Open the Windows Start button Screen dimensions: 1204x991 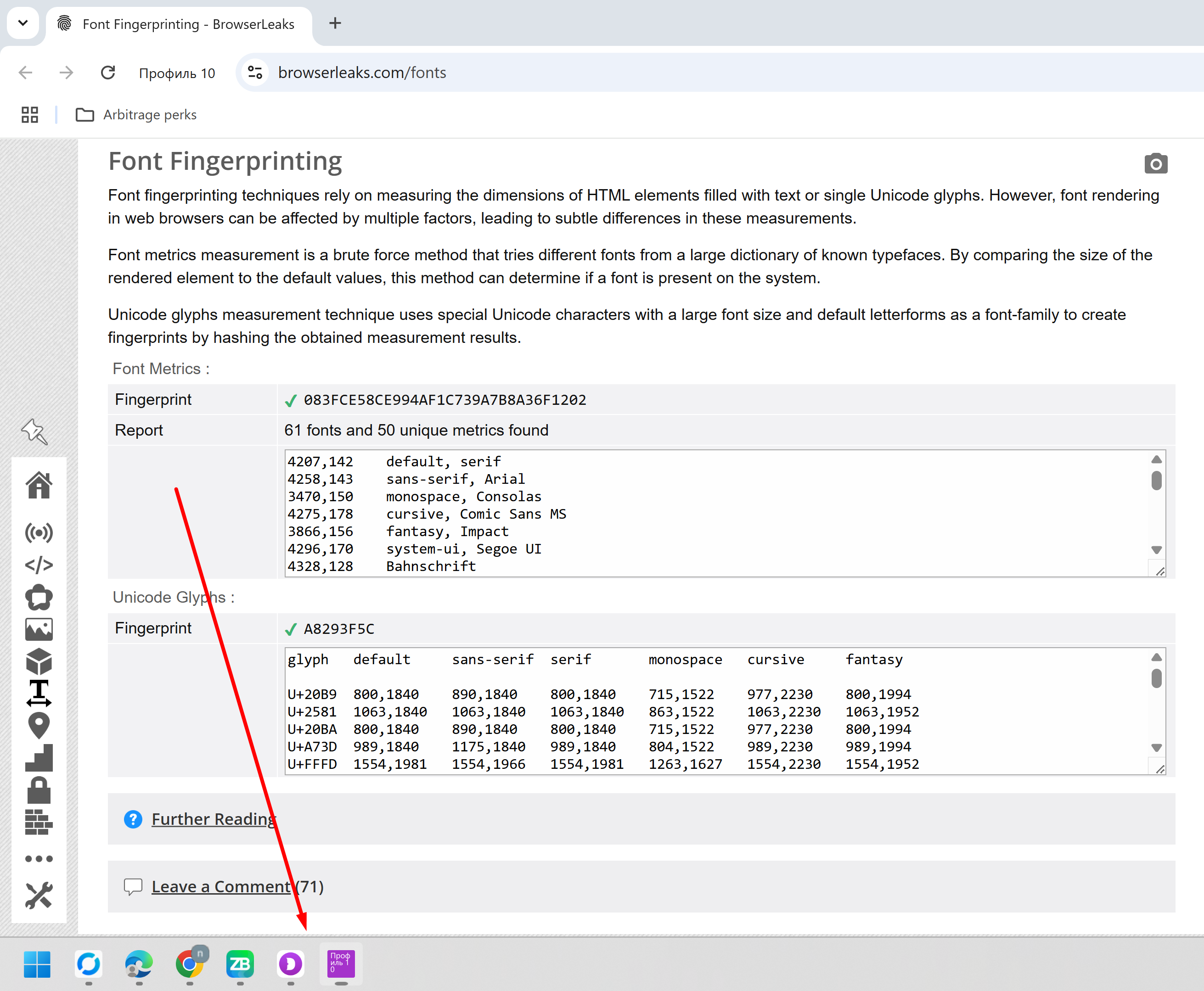(37, 964)
